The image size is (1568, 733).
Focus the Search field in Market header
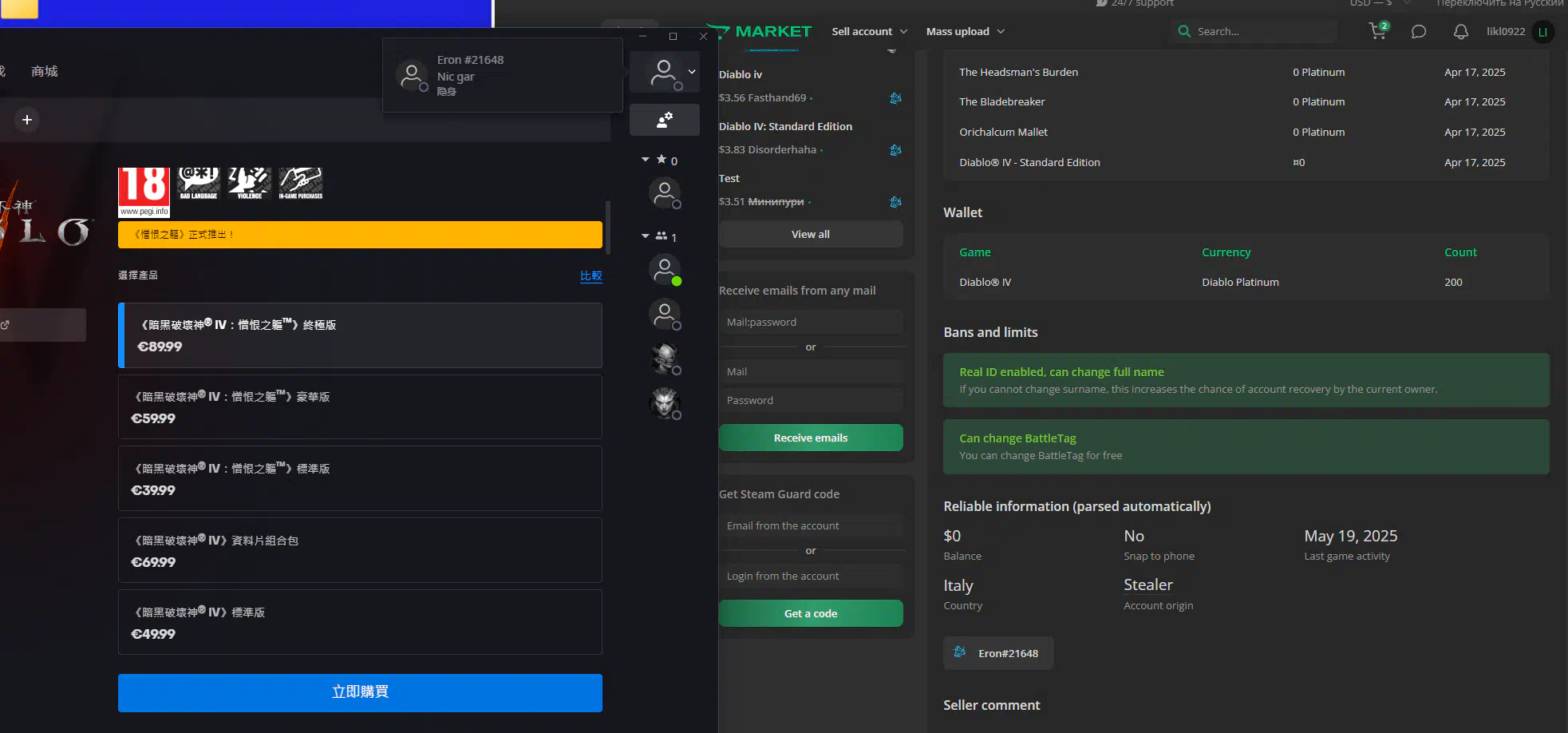click(x=1254, y=31)
